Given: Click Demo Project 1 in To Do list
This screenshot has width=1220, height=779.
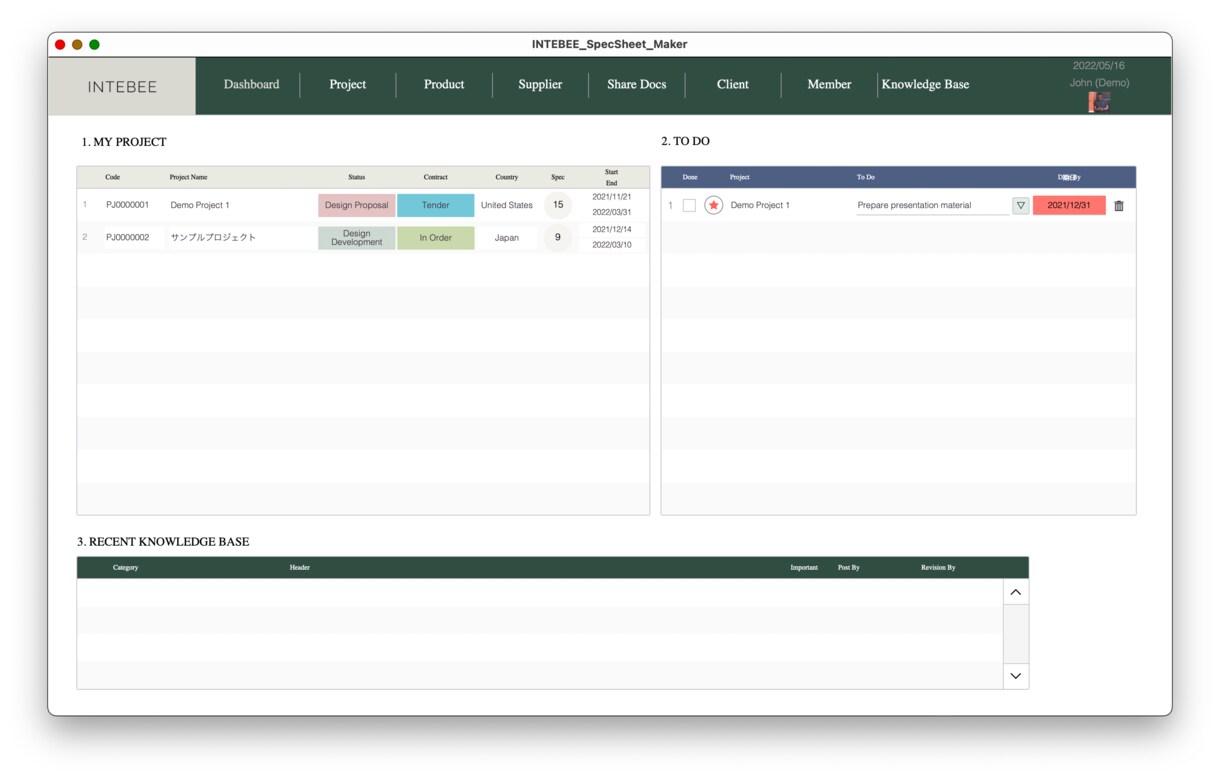Looking at the screenshot, I should (x=760, y=205).
